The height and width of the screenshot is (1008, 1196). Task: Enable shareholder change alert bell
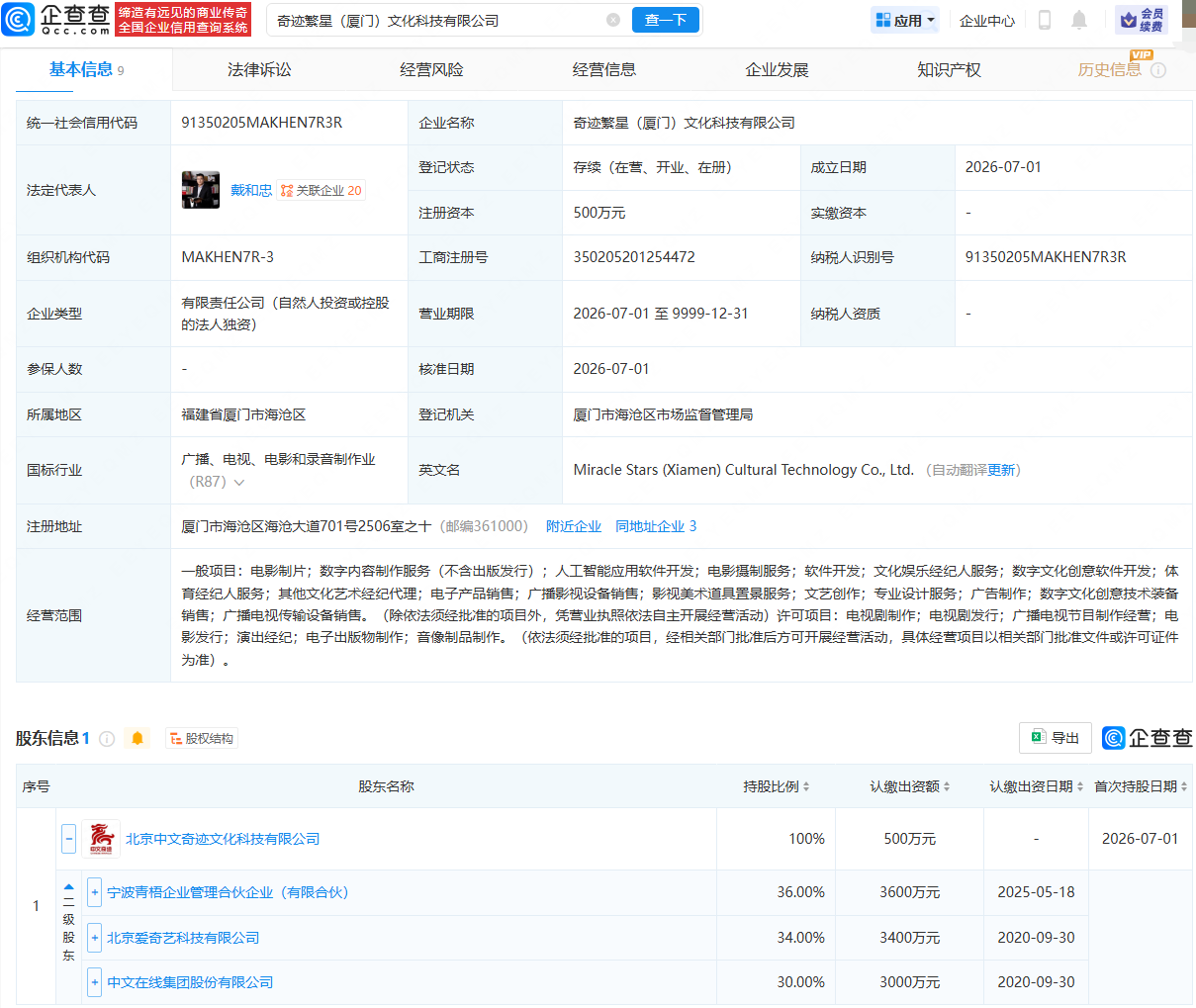(x=138, y=738)
